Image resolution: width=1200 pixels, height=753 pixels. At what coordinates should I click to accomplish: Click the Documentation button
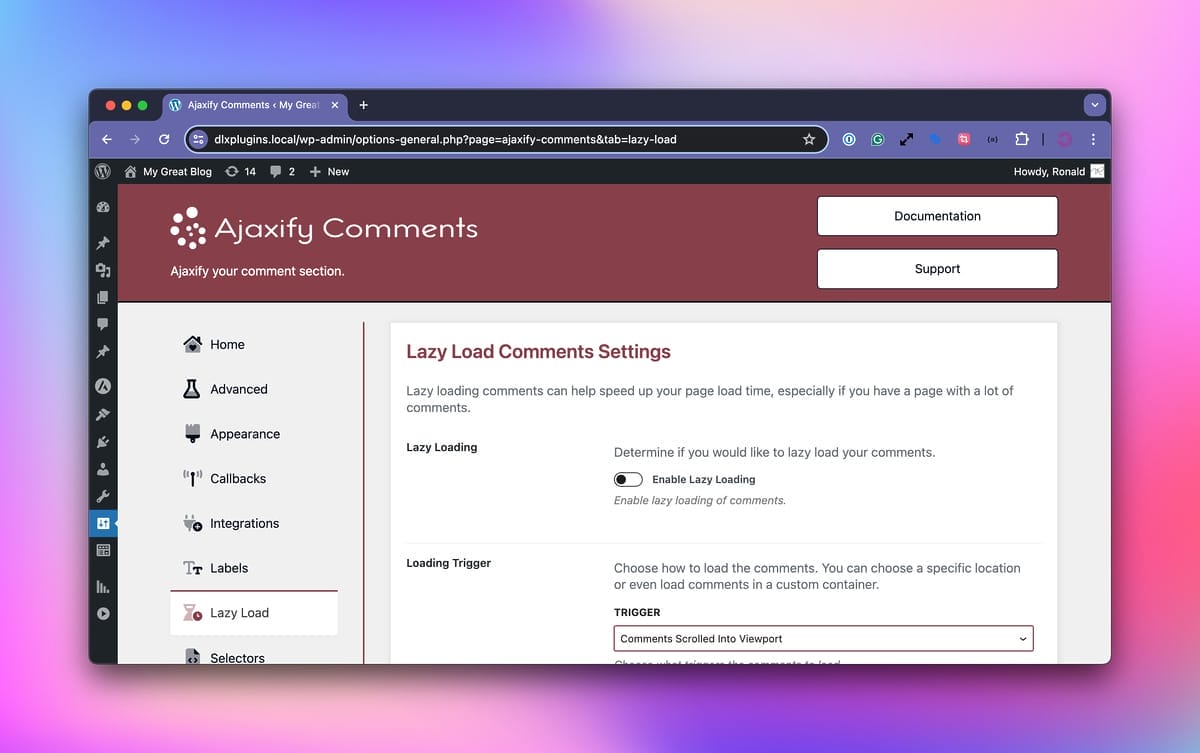(937, 216)
